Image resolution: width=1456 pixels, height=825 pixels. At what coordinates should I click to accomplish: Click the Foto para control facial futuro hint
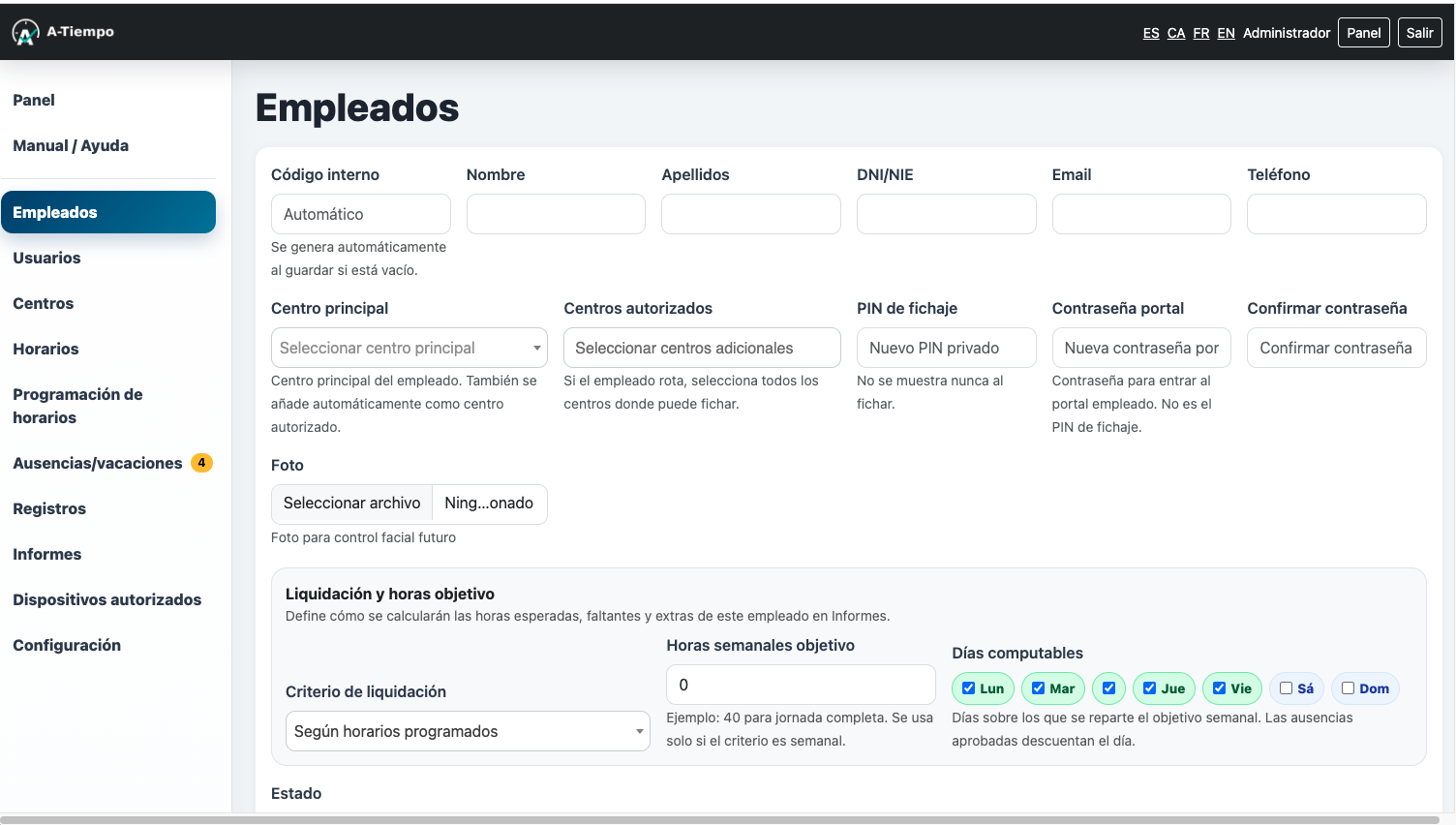tap(363, 537)
